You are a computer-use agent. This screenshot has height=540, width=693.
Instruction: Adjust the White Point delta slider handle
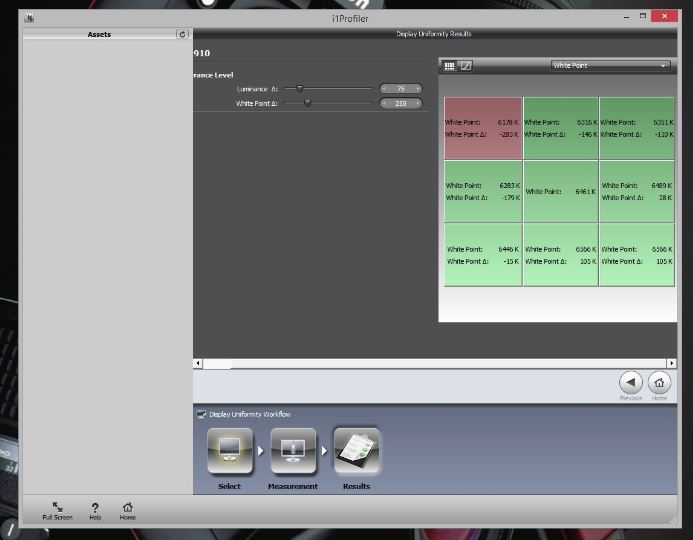pyautogui.click(x=308, y=103)
